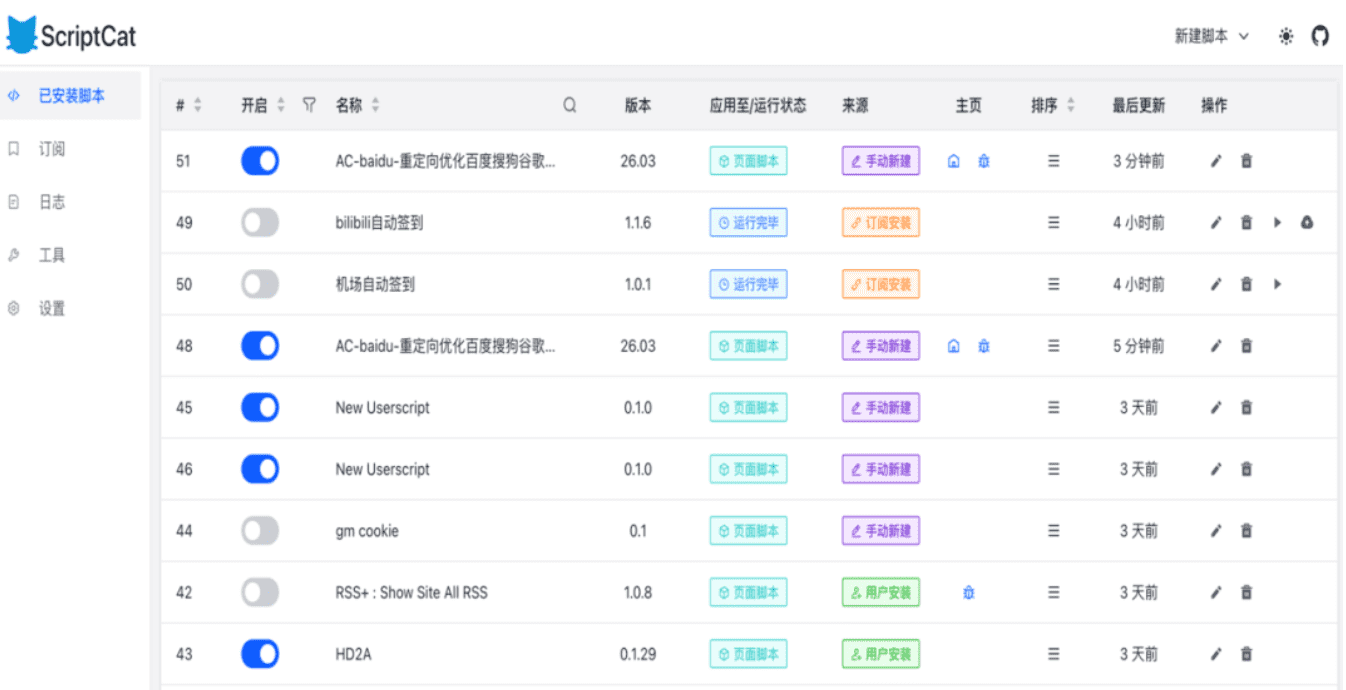This screenshot has height=690, width=1346.
Task: Sort by the 排序 column arrows
Action: (x=1071, y=105)
